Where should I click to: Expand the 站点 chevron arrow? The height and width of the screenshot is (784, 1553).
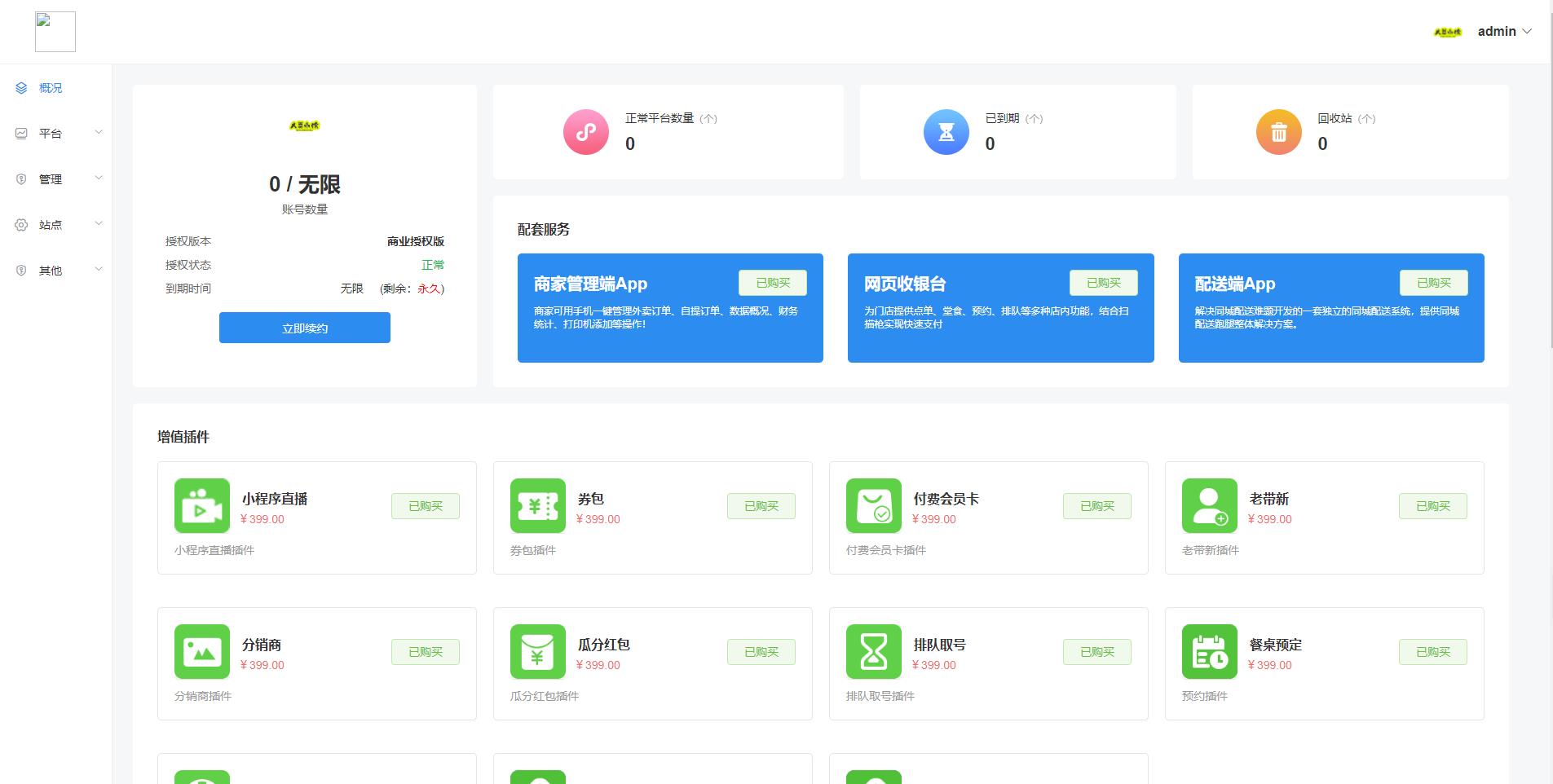tap(99, 224)
